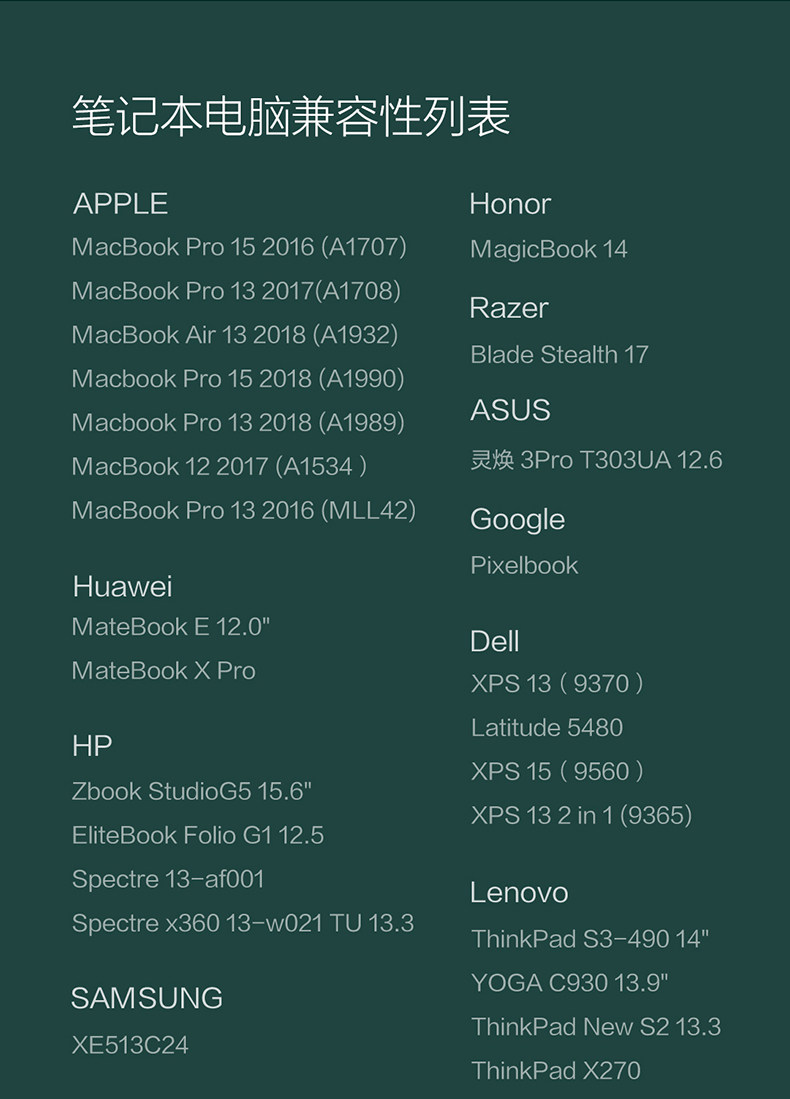The image size is (790, 1099).
Task: Click the Huawei brand heading
Action: (122, 587)
